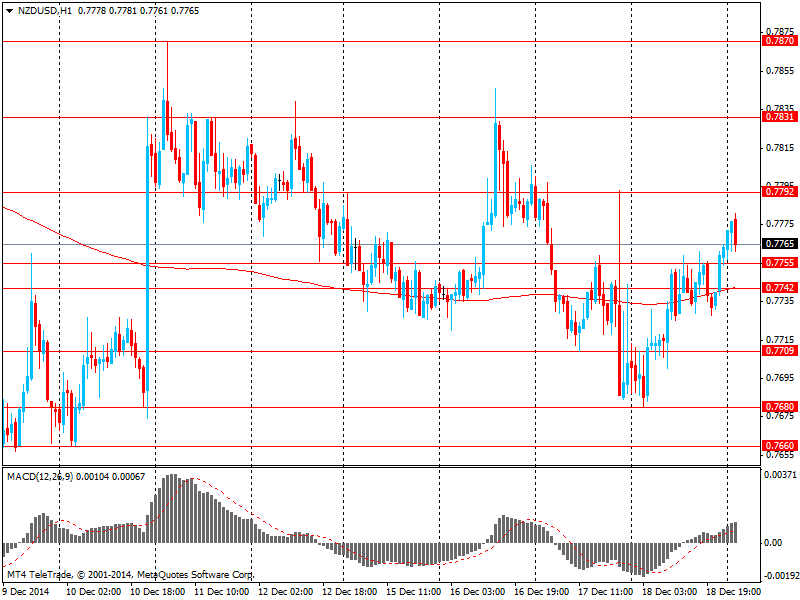Screen dimensions: 800x600
Task: Click the 18 Dec 19:00 time label
Action: tap(733, 592)
